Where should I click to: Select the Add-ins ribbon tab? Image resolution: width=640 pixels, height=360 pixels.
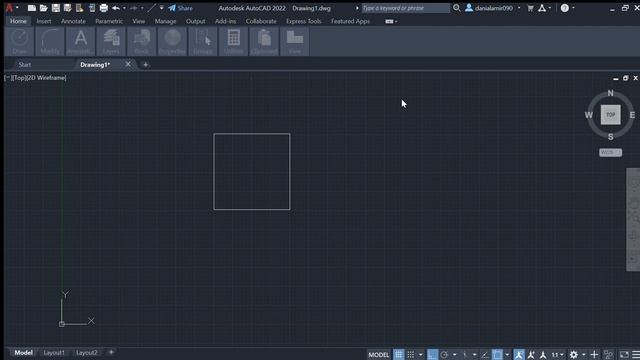[x=226, y=21]
